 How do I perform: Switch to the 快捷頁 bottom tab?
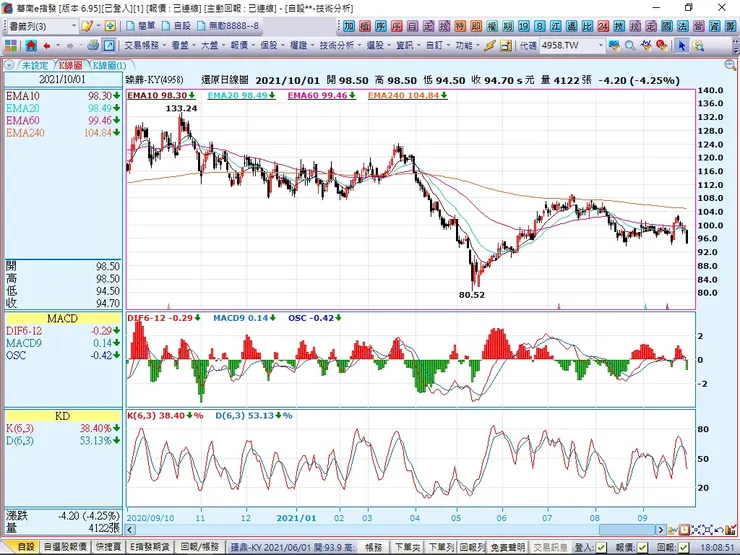click(x=109, y=547)
